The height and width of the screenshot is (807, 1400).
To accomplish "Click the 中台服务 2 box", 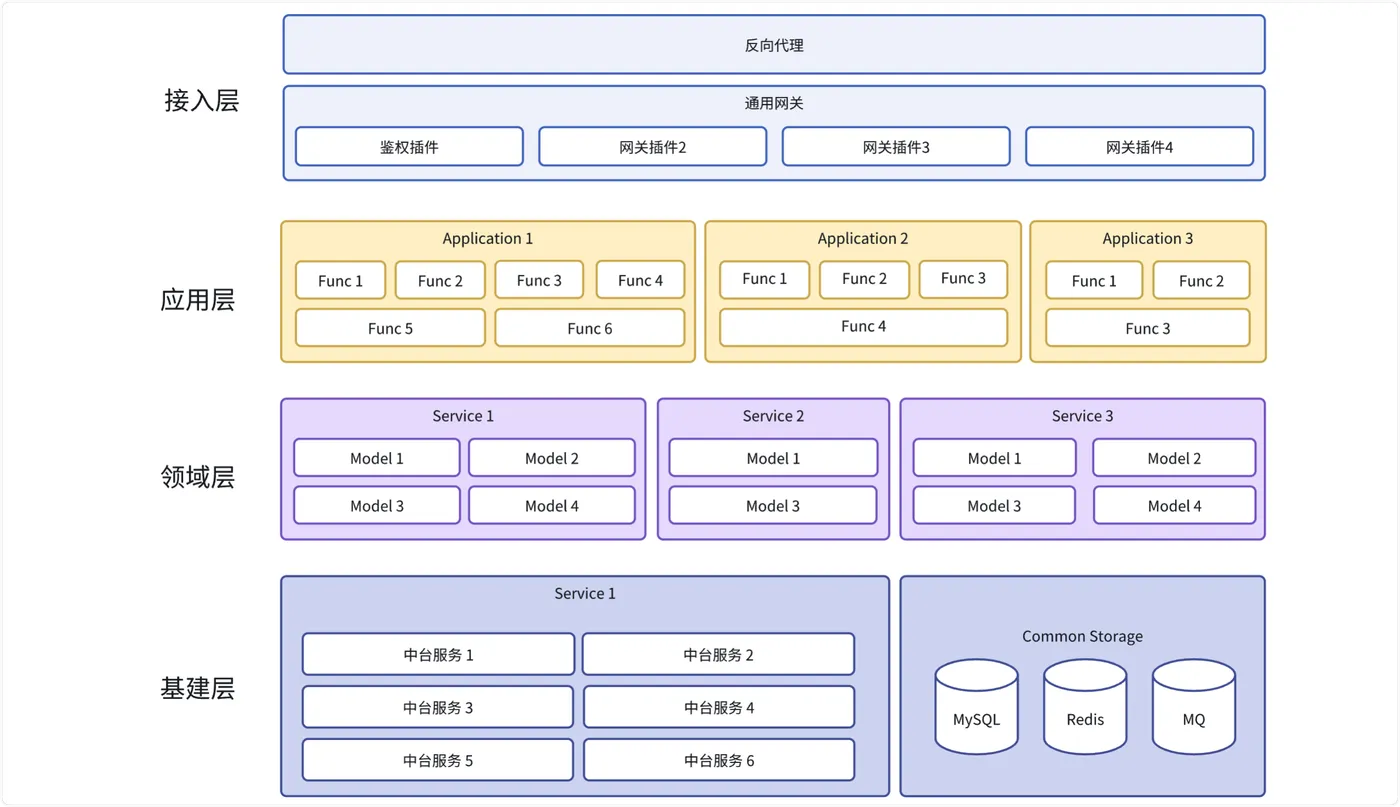I will pyautogui.click(x=718, y=654).
